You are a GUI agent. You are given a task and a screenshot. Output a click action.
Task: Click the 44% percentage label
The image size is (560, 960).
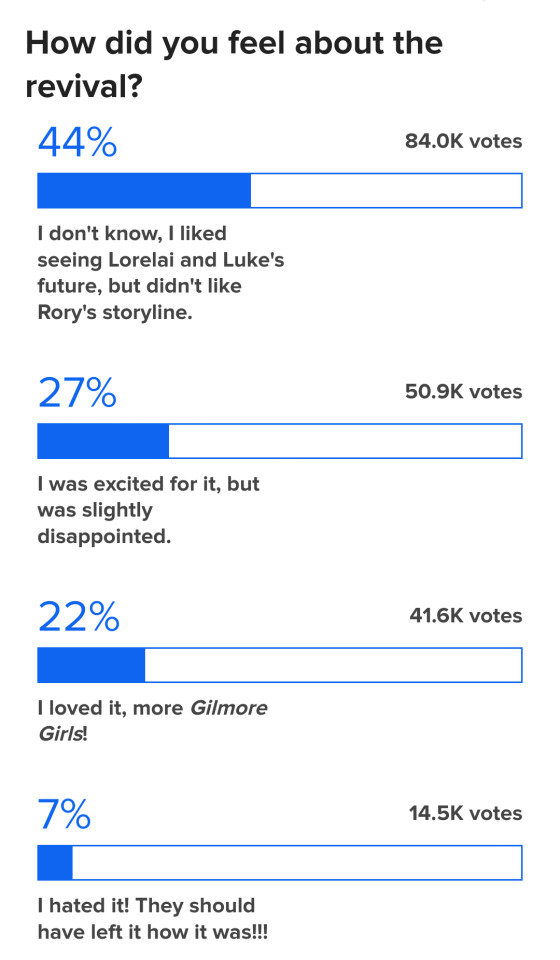(77, 141)
